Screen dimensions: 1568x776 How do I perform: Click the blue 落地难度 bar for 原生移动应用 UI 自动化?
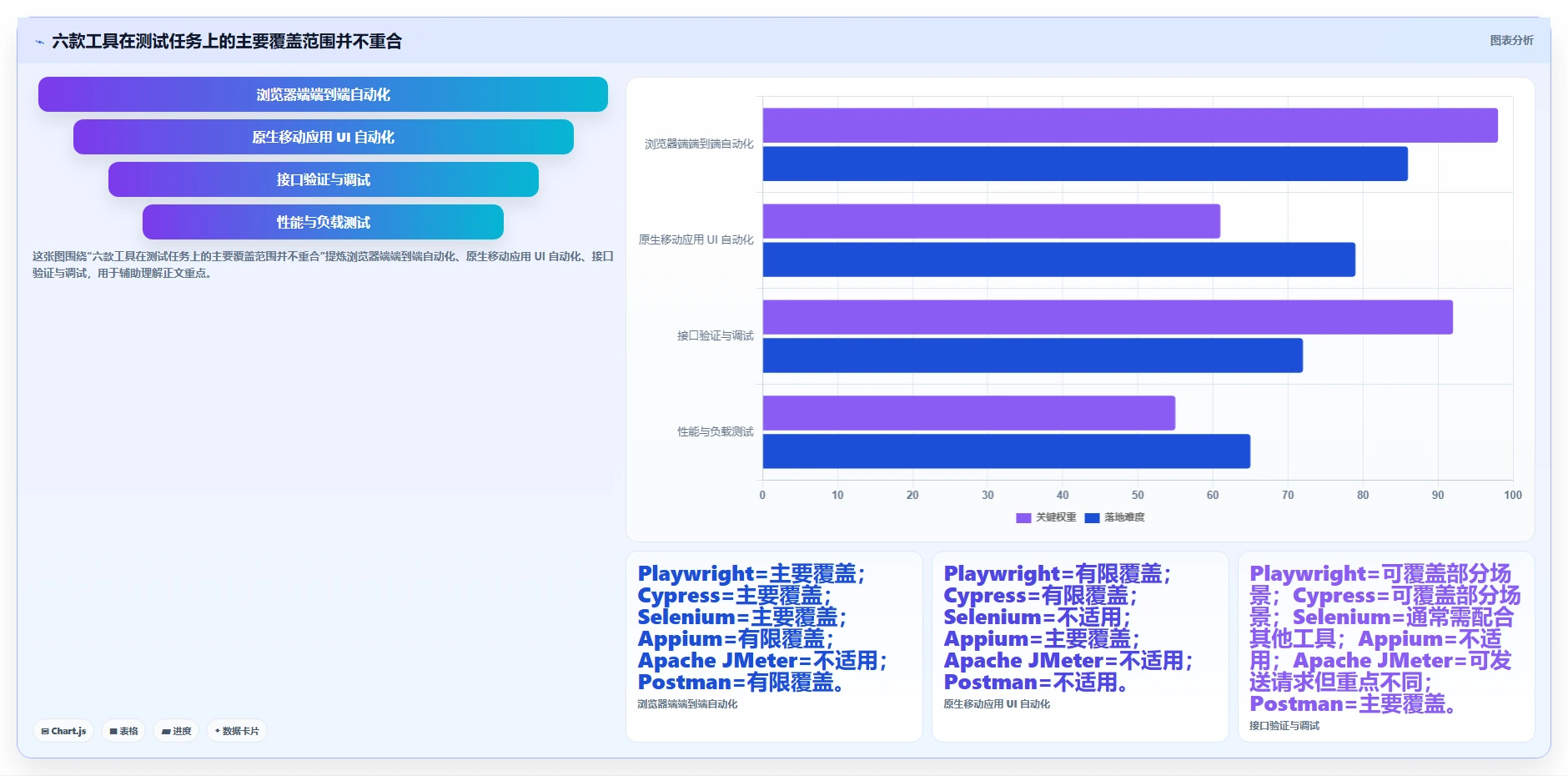tap(1059, 260)
